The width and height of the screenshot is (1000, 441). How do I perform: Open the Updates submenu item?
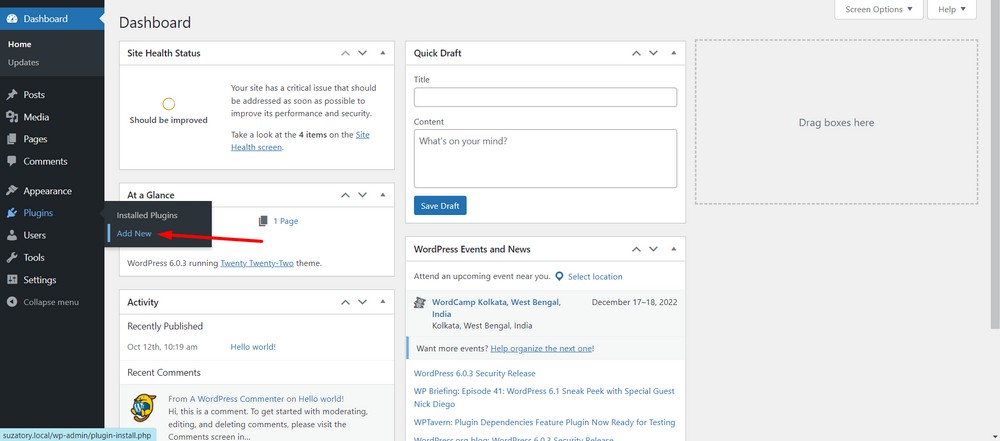pyautogui.click(x=24, y=63)
